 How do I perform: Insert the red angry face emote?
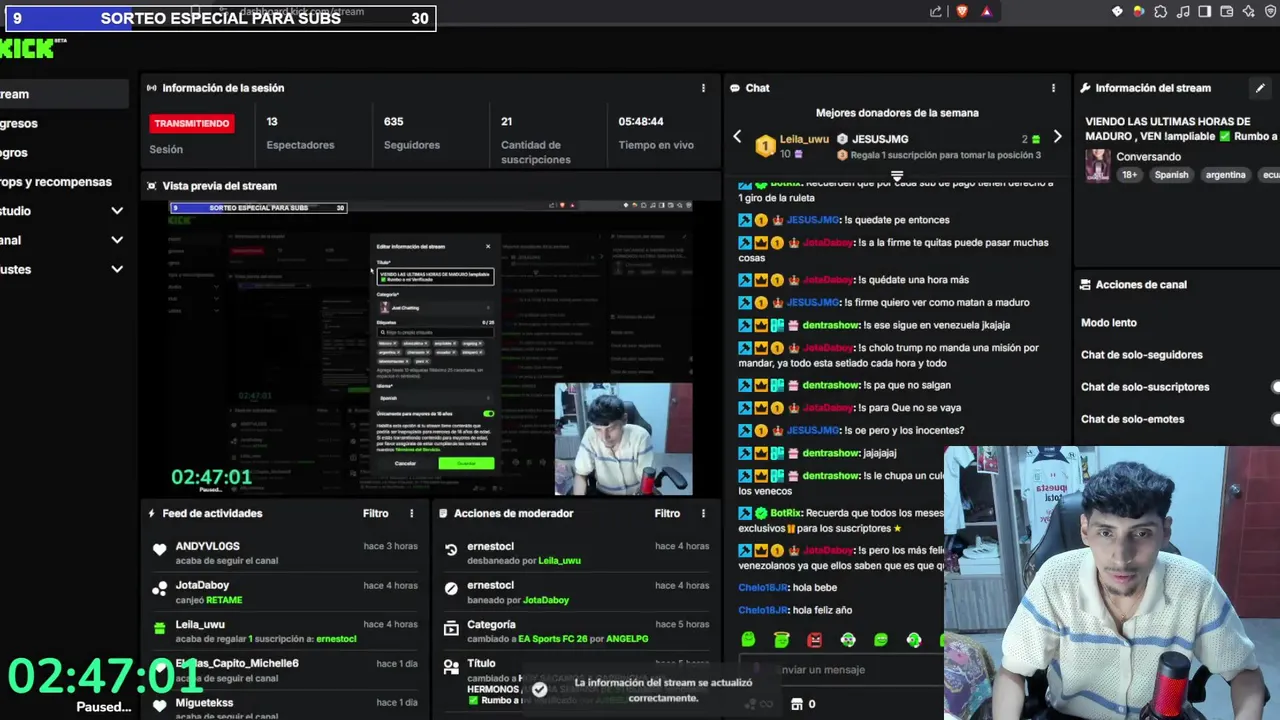pyautogui.click(x=814, y=640)
